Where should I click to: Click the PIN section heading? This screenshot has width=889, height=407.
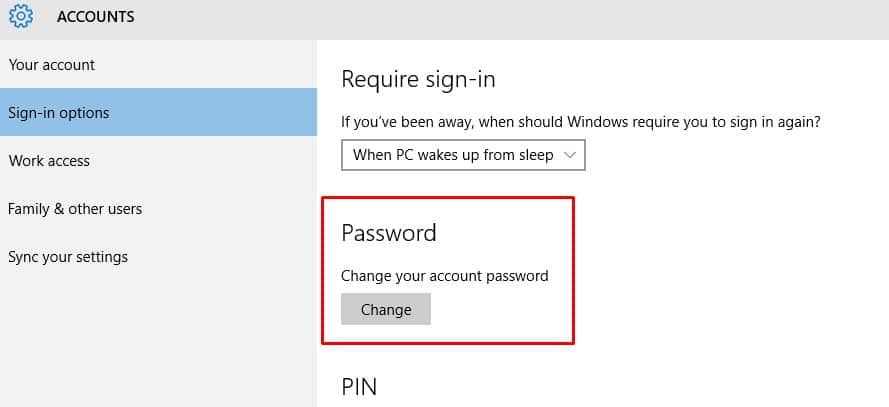click(x=359, y=385)
